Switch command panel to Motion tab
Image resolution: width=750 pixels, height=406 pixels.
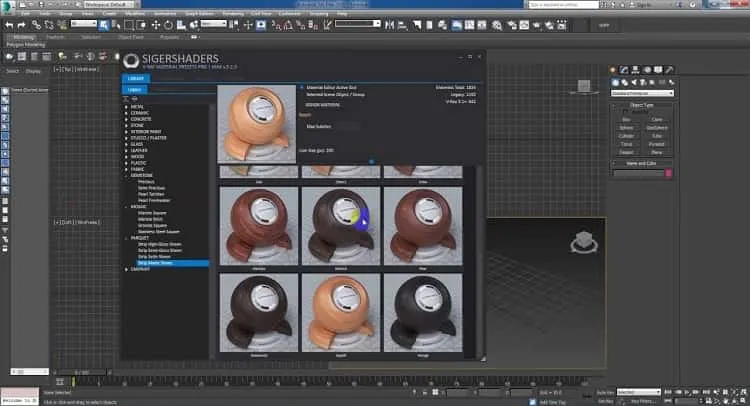point(647,70)
